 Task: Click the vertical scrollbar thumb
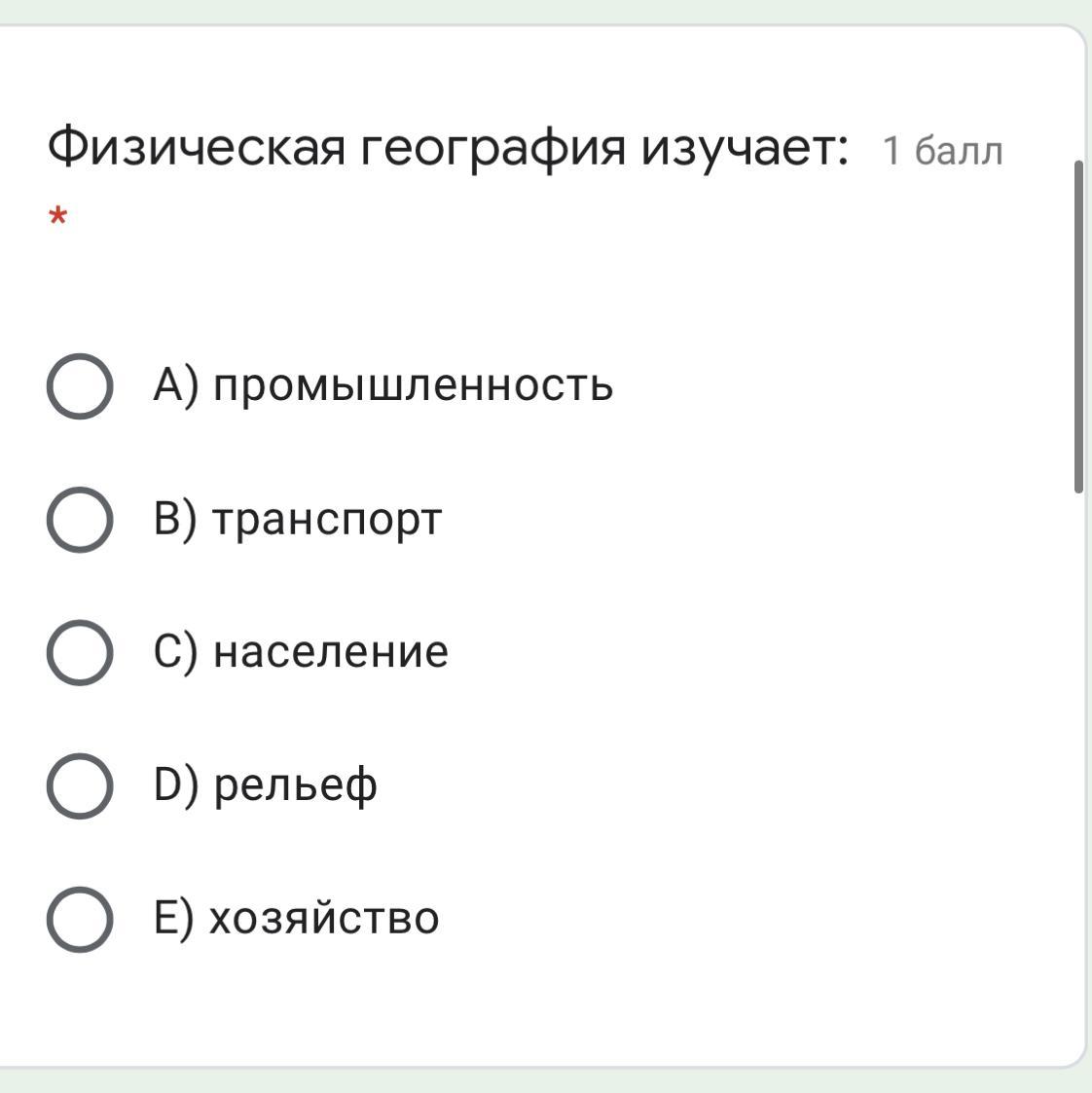click(1078, 327)
